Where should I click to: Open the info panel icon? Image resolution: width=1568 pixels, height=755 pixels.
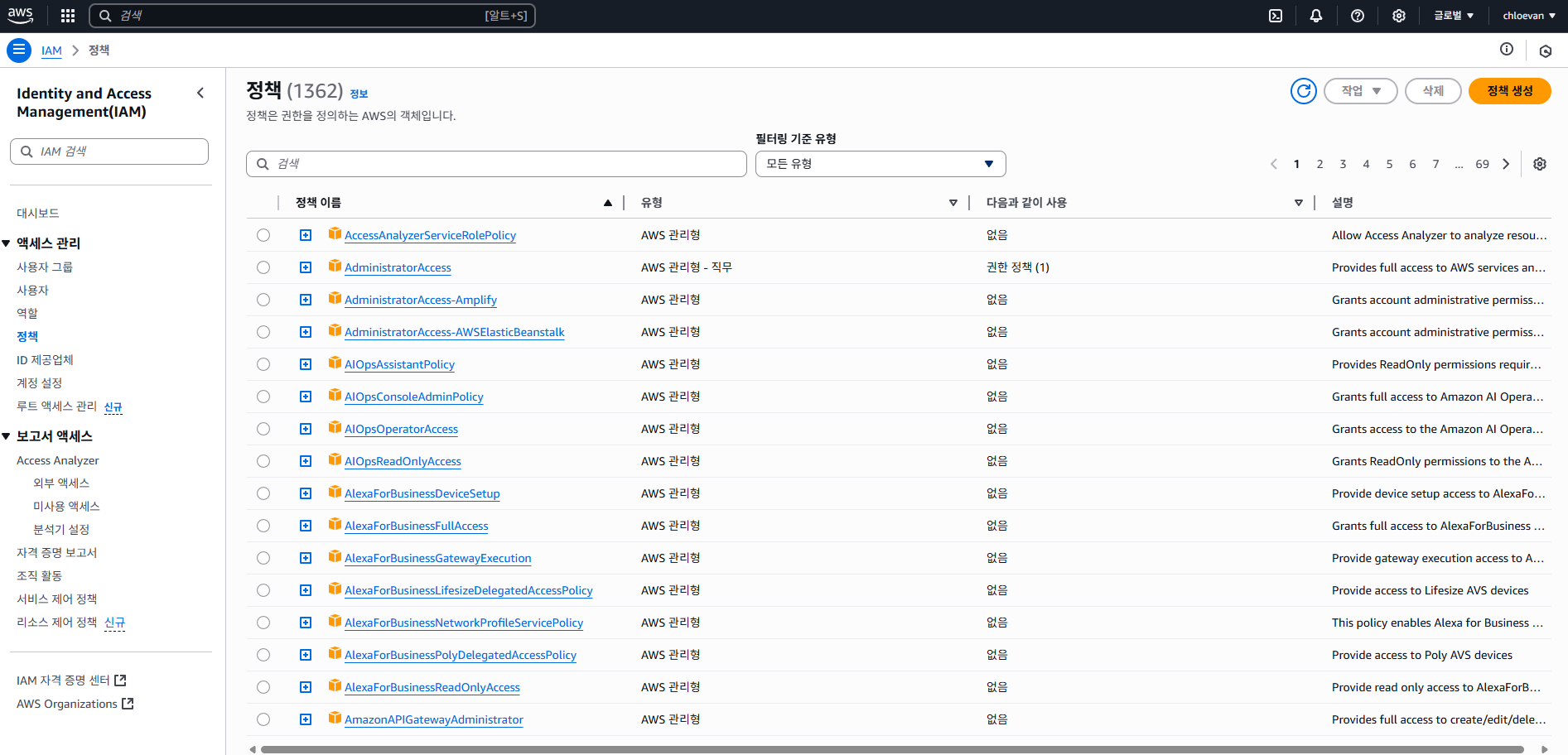click(x=1507, y=50)
